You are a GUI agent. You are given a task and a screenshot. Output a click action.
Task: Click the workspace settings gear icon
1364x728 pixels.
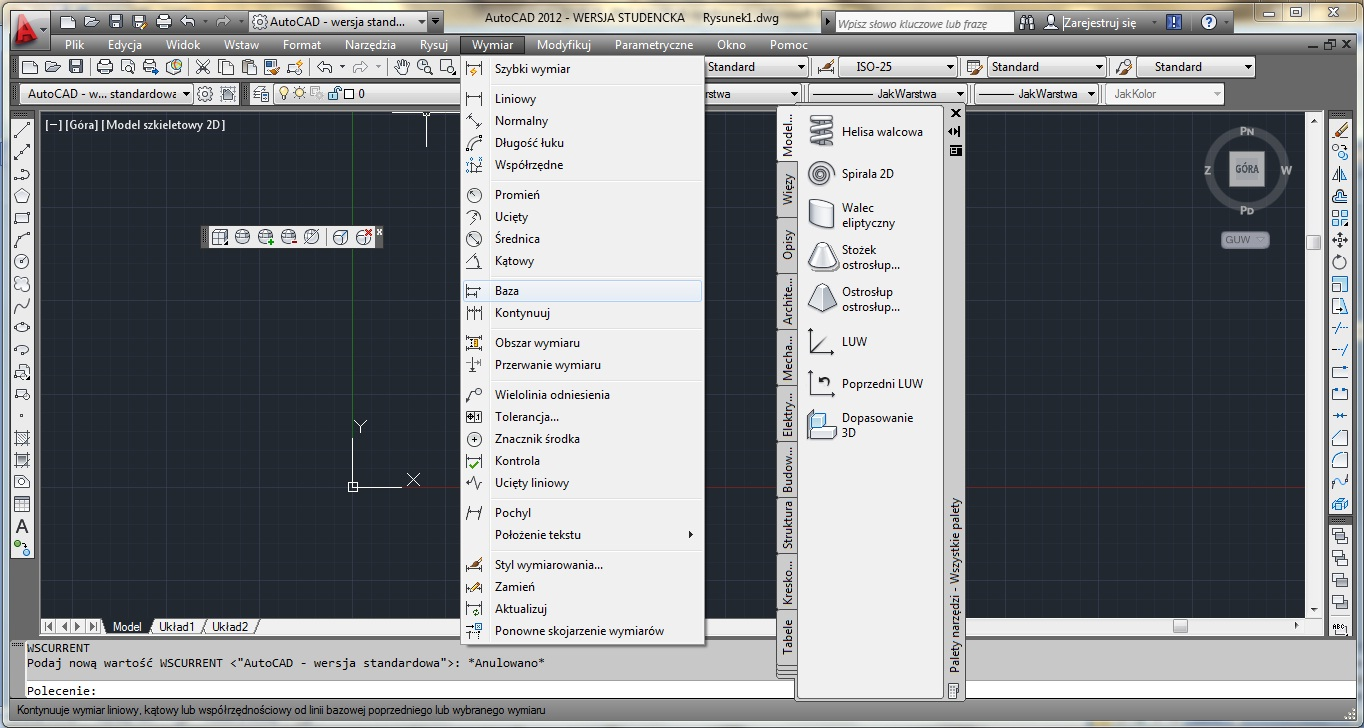205,94
